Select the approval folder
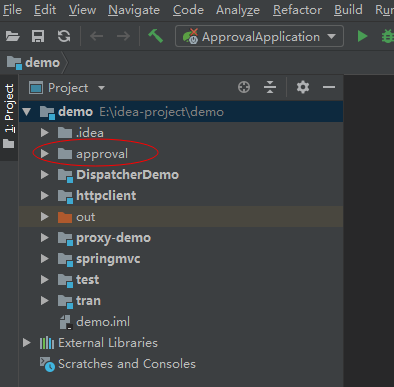Screen dimensions: 394x387 coord(181,154)
